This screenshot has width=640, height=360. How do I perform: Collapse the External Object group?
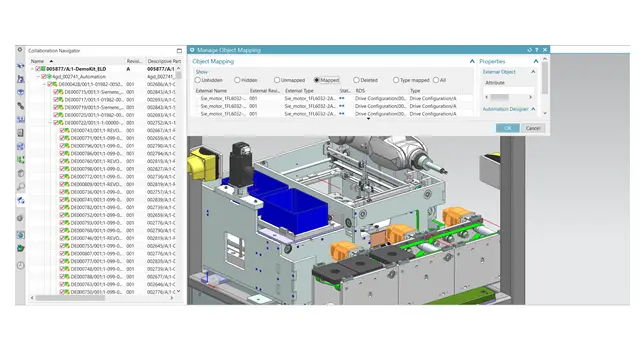click(533, 72)
